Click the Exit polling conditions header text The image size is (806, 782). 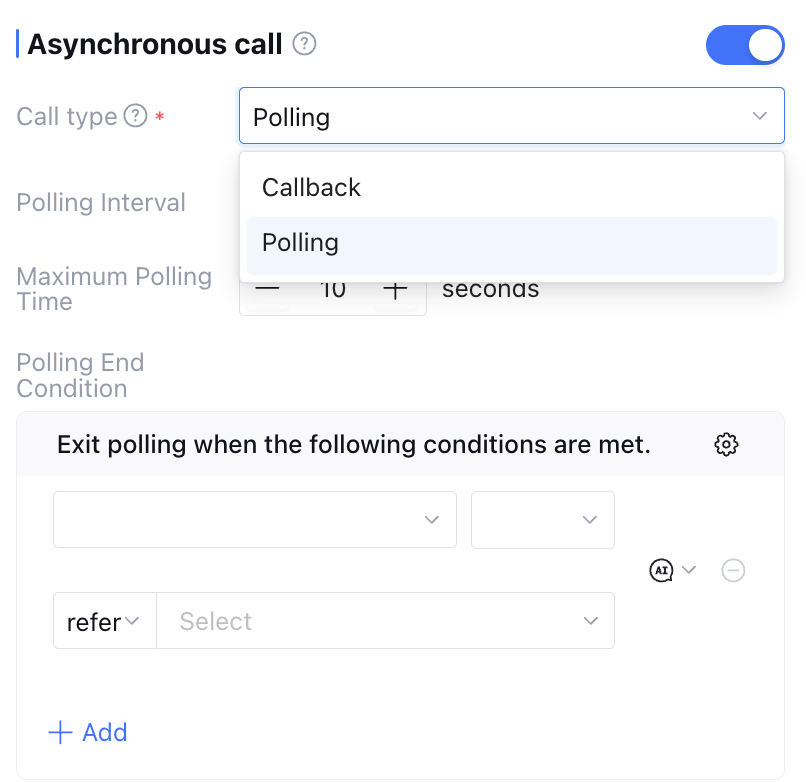(x=354, y=445)
